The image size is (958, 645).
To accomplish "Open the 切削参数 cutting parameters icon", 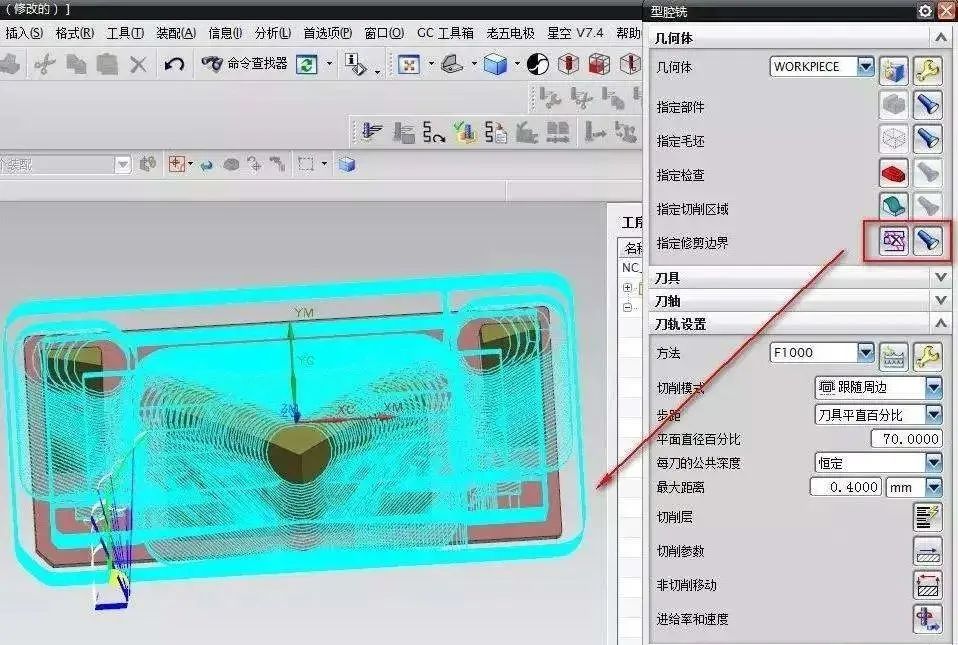I will (927, 551).
